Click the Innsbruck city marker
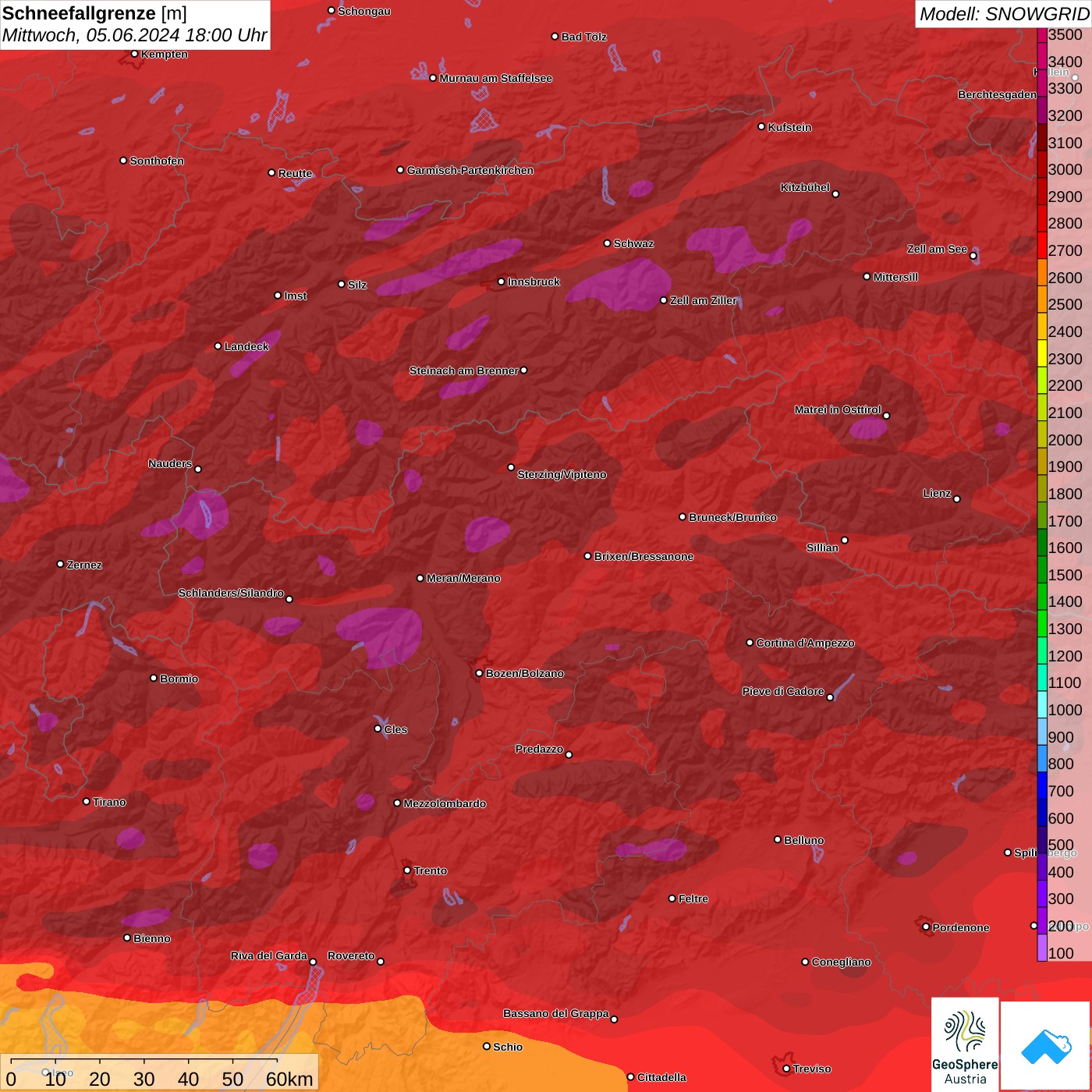1092x1092 pixels. click(x=501, y=282)
